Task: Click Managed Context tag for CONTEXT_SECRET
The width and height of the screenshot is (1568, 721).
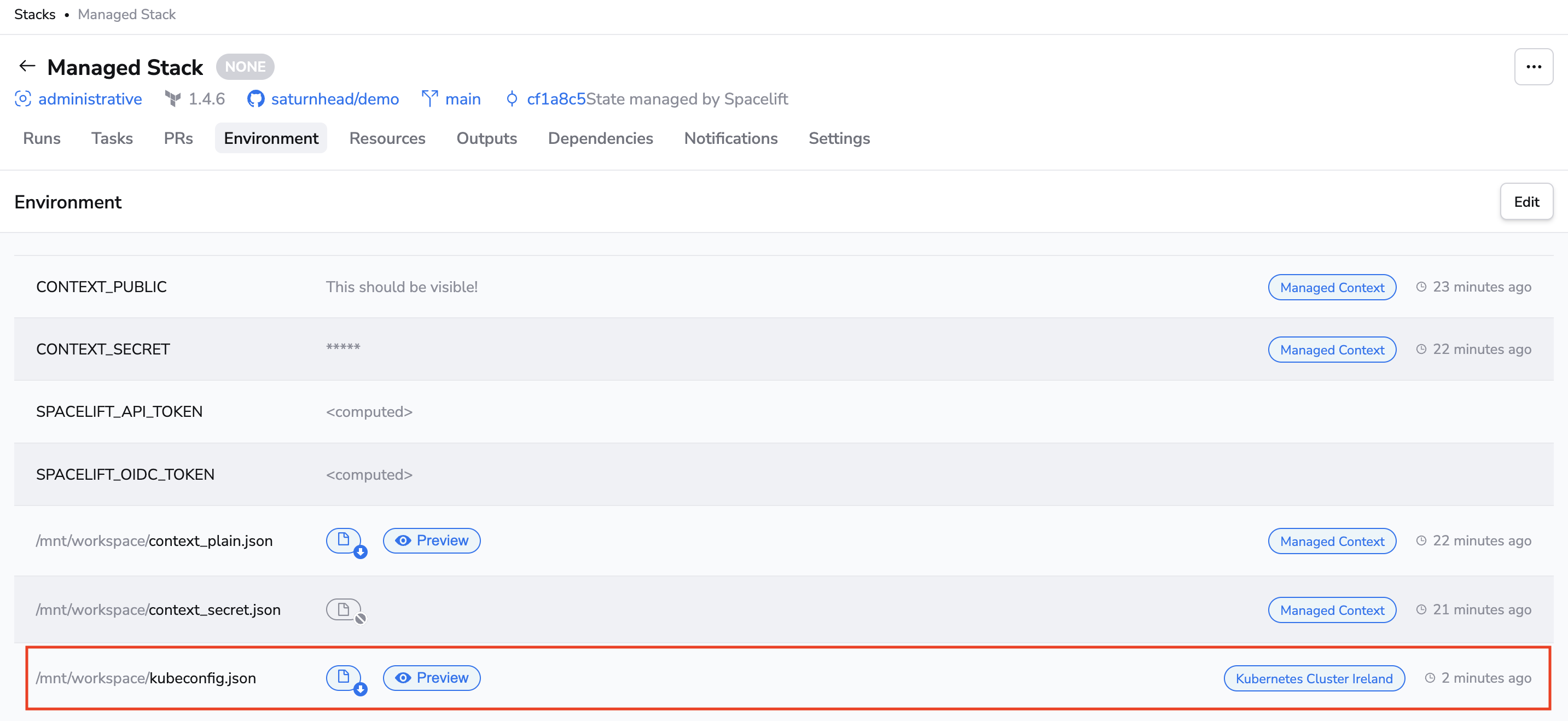Action: click(1331, 350)
